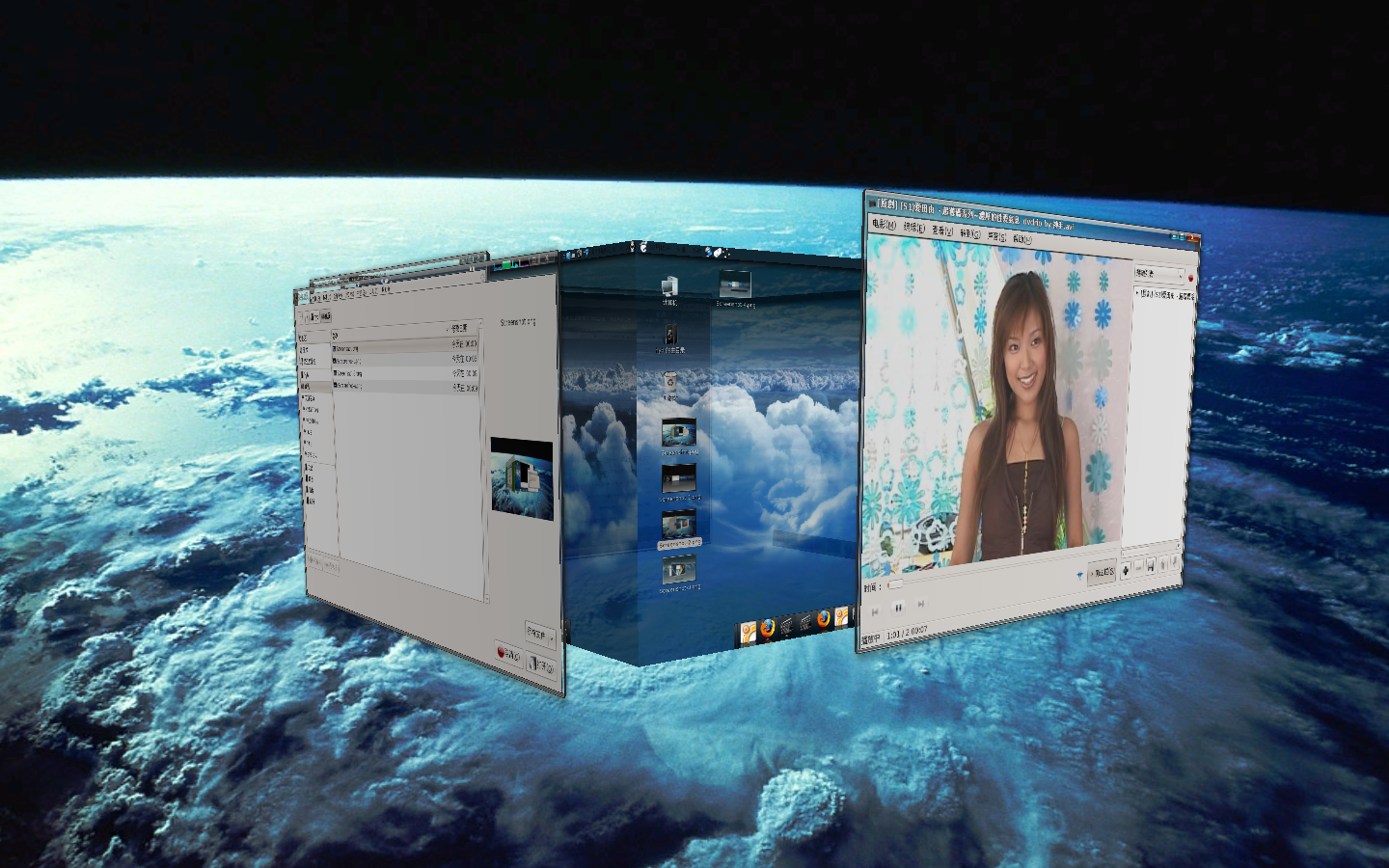Open the 查看(V) menu in the video player
The height and width of the screenshot is (868, 1389).
(941, 231)
